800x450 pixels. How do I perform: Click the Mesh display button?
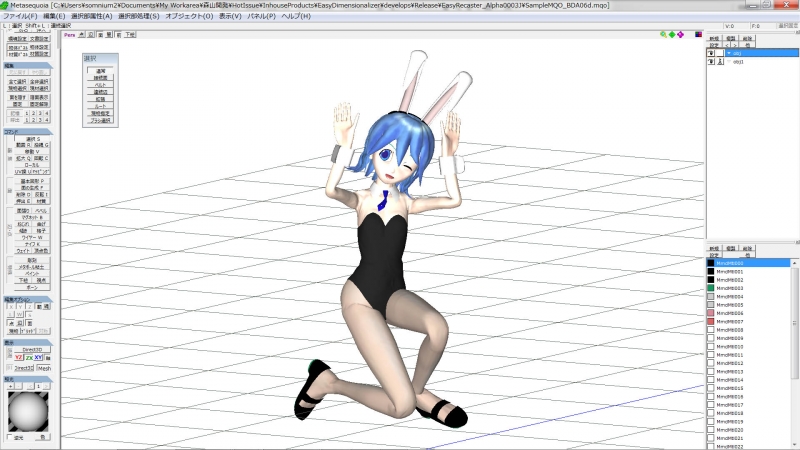[x=44, y=368]
